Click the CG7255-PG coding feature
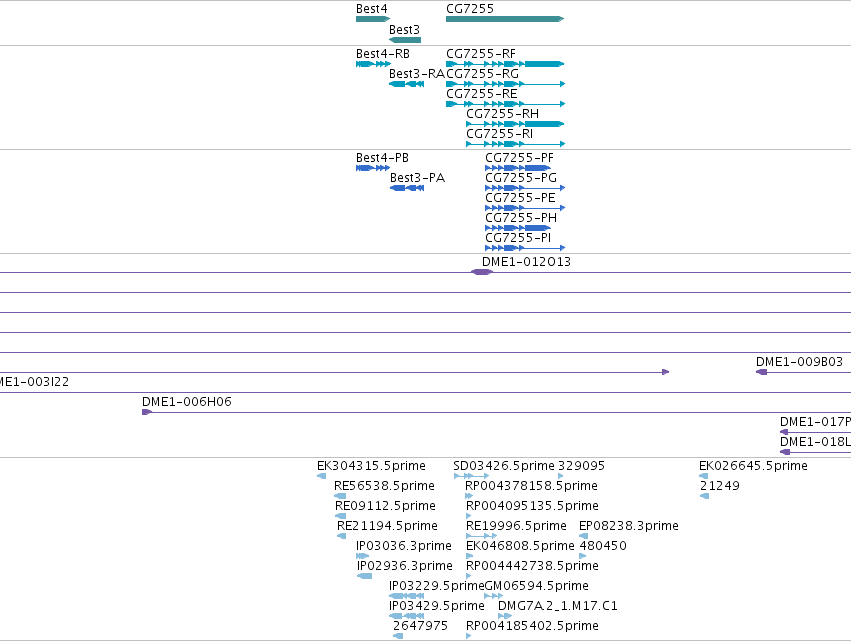The image size is (851, 641). pos(525,188)
